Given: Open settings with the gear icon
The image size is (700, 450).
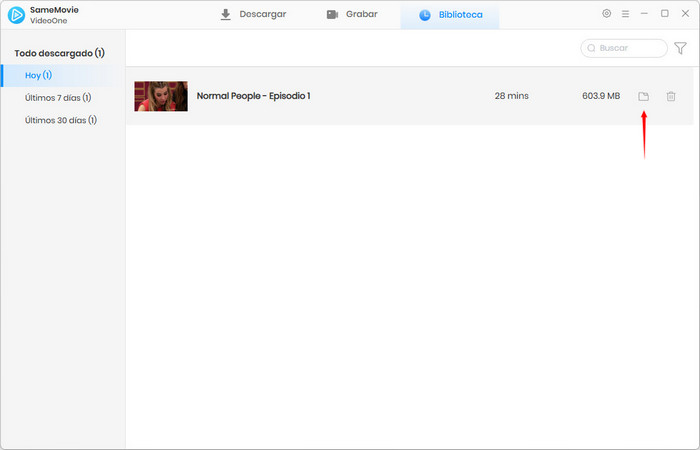Looking at the screenshot, I should pos(606,14).
